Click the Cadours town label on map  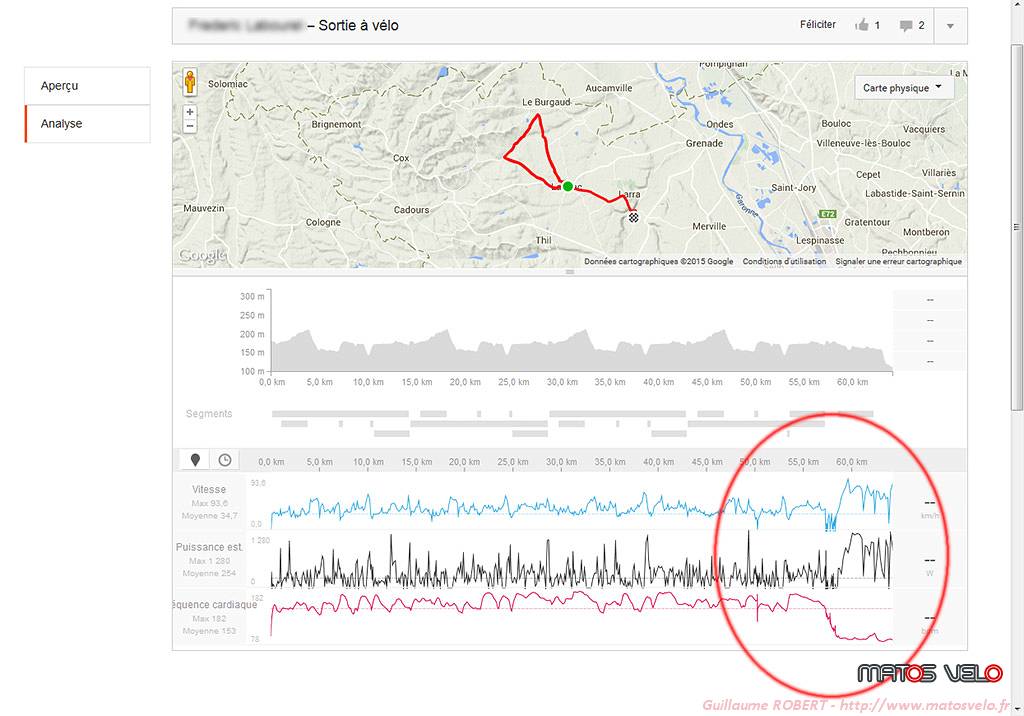coord(411,210)
